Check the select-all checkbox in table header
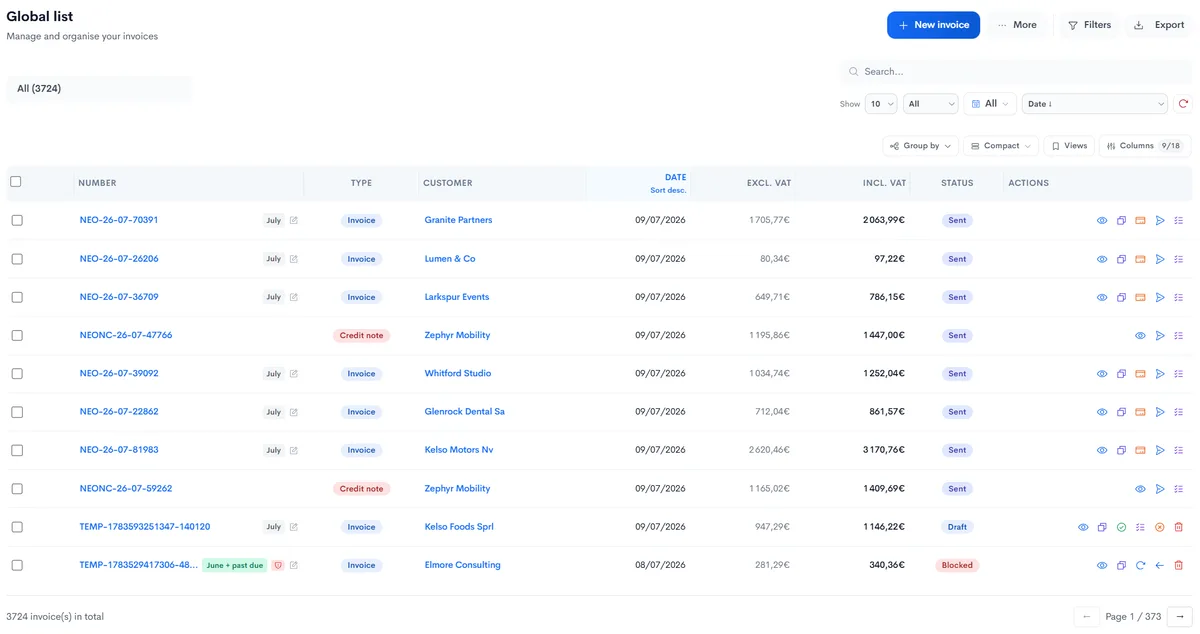Image resolution: width=1200 pixels, height=634 pixels. point(15,182)
